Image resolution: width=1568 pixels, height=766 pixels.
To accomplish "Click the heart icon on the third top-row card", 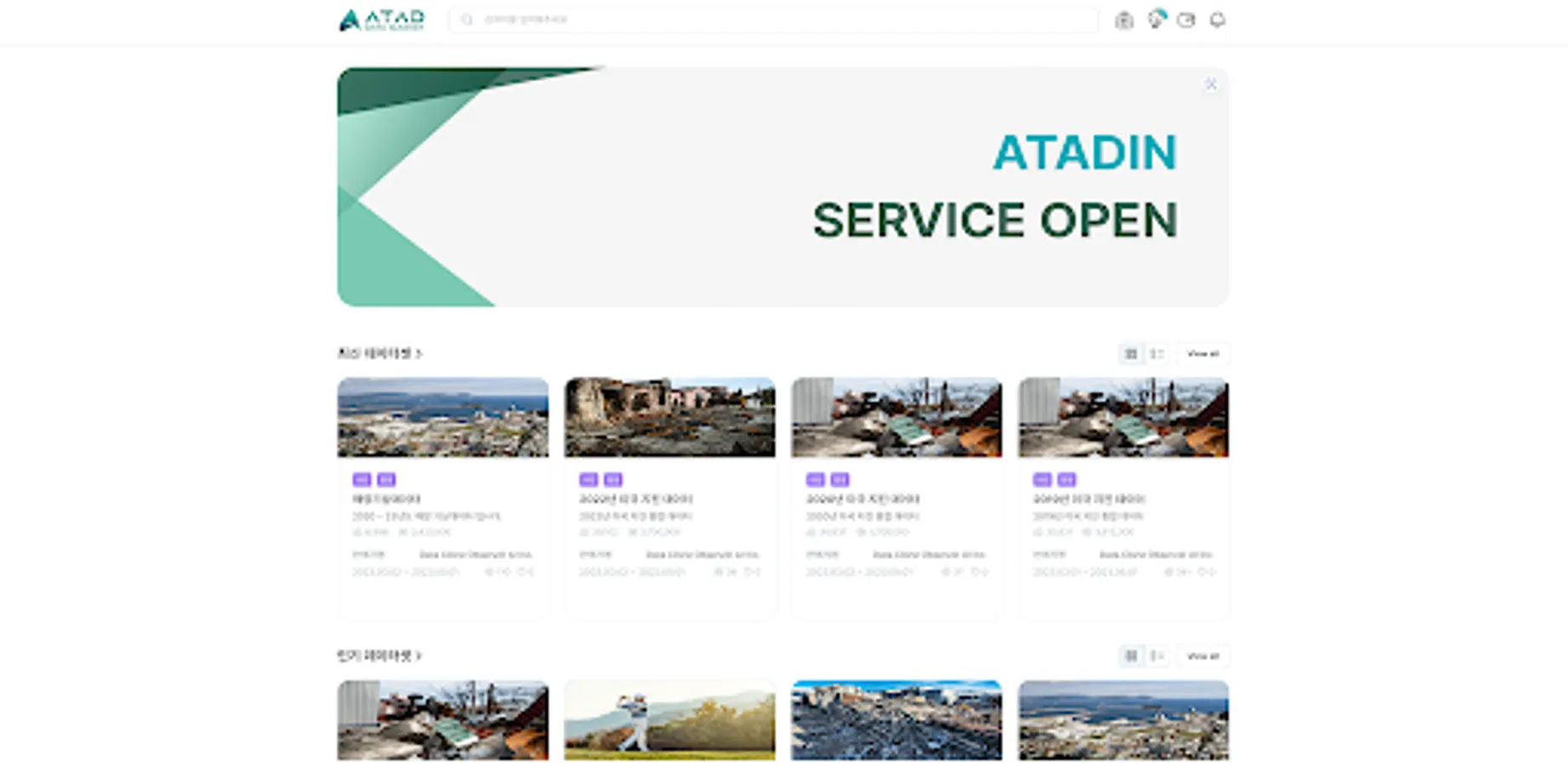I will pos(975,572).
